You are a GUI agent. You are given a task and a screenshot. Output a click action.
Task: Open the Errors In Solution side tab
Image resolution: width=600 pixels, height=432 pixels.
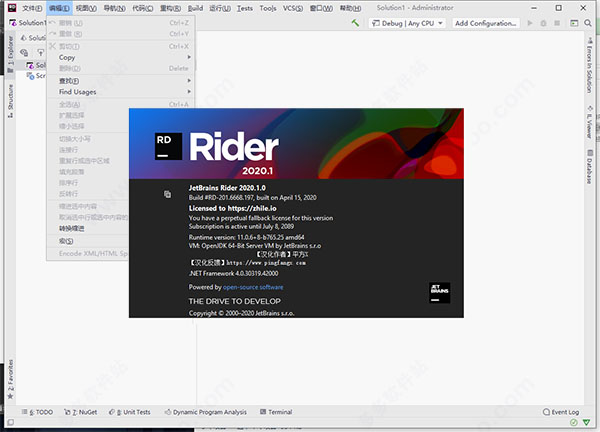pos(589,65)
